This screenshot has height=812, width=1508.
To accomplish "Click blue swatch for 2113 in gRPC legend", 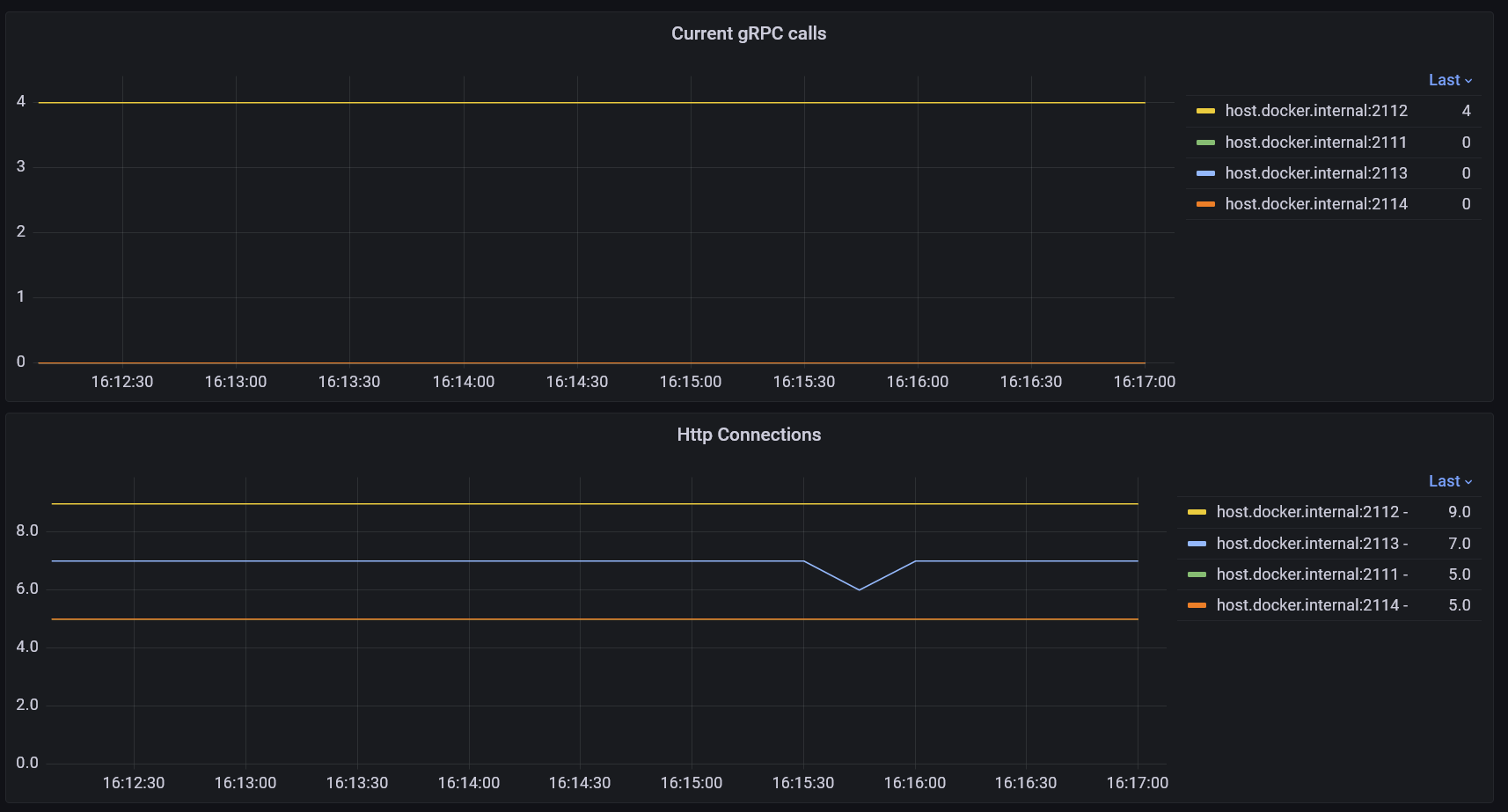I will coord(1205,173).
